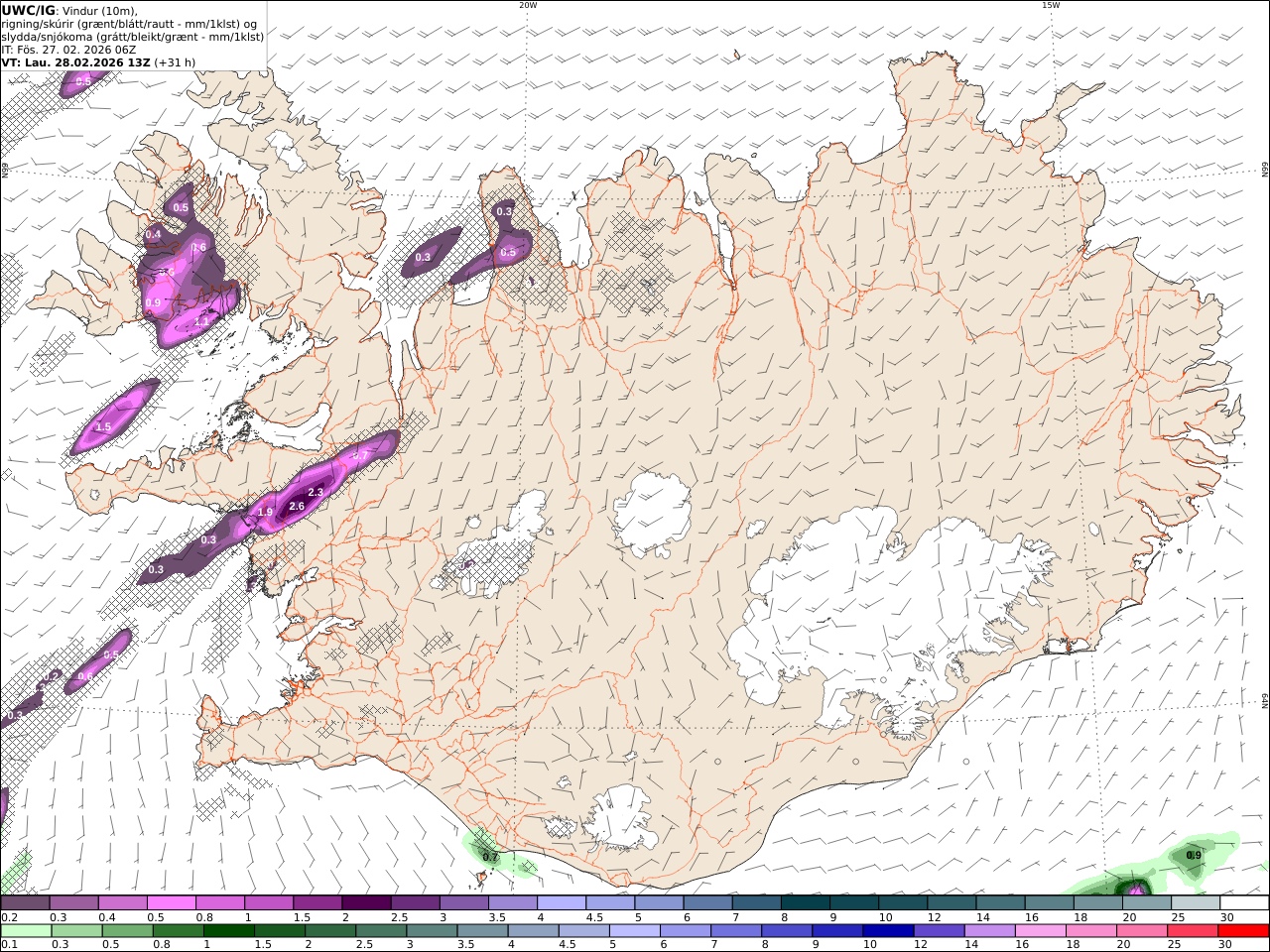Click the deep blue rain swatch between 10 and 12

(x=887, y=931)
